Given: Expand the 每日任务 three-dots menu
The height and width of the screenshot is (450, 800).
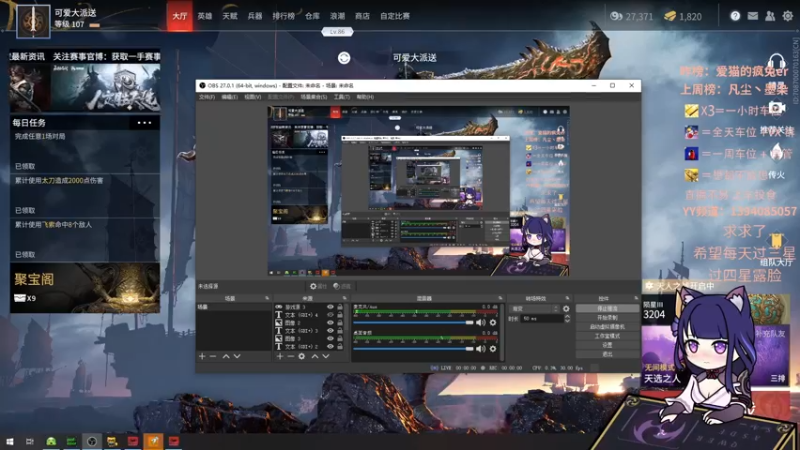Looking at the screenshot, I should 144,123.
